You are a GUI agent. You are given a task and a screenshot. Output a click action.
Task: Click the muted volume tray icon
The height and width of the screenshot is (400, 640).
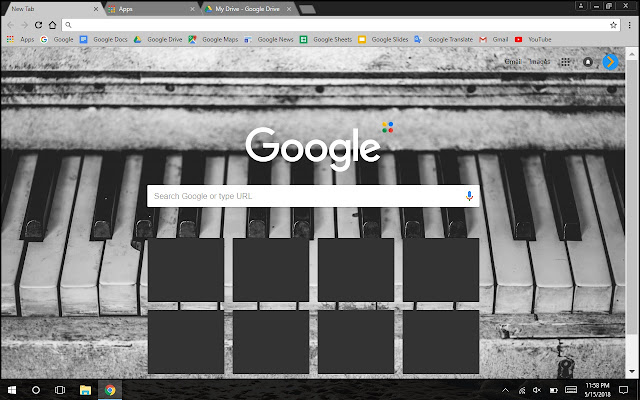pos(537,390)
